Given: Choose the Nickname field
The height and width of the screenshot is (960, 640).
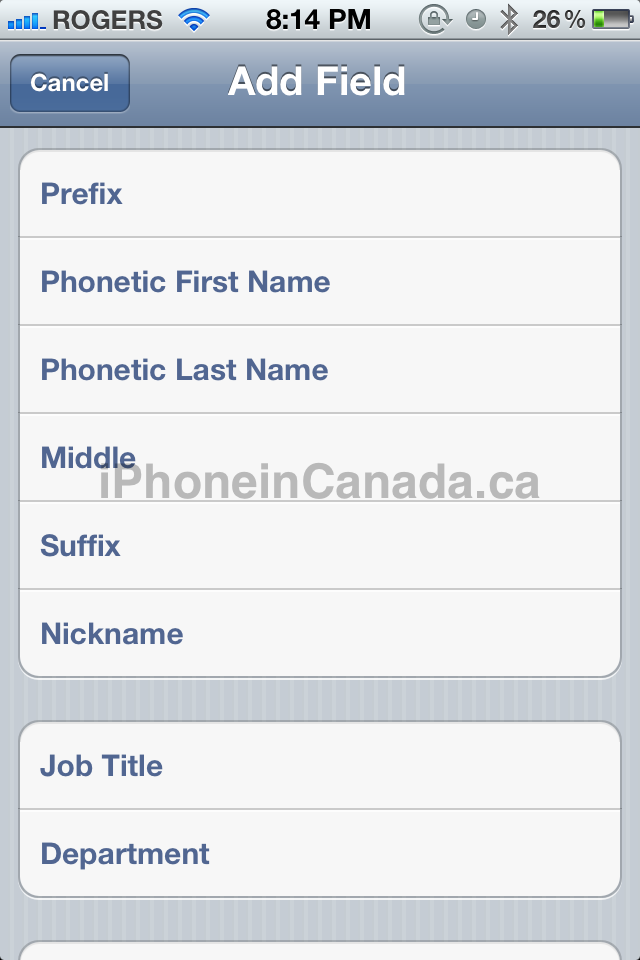Looking at the screenshot, I should click(x=320, y=634).
